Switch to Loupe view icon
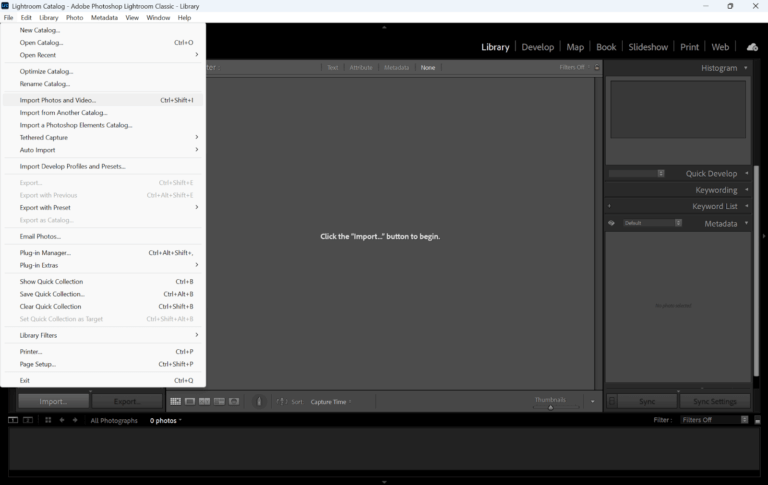 pyautogui.click(x=190, y=401)
